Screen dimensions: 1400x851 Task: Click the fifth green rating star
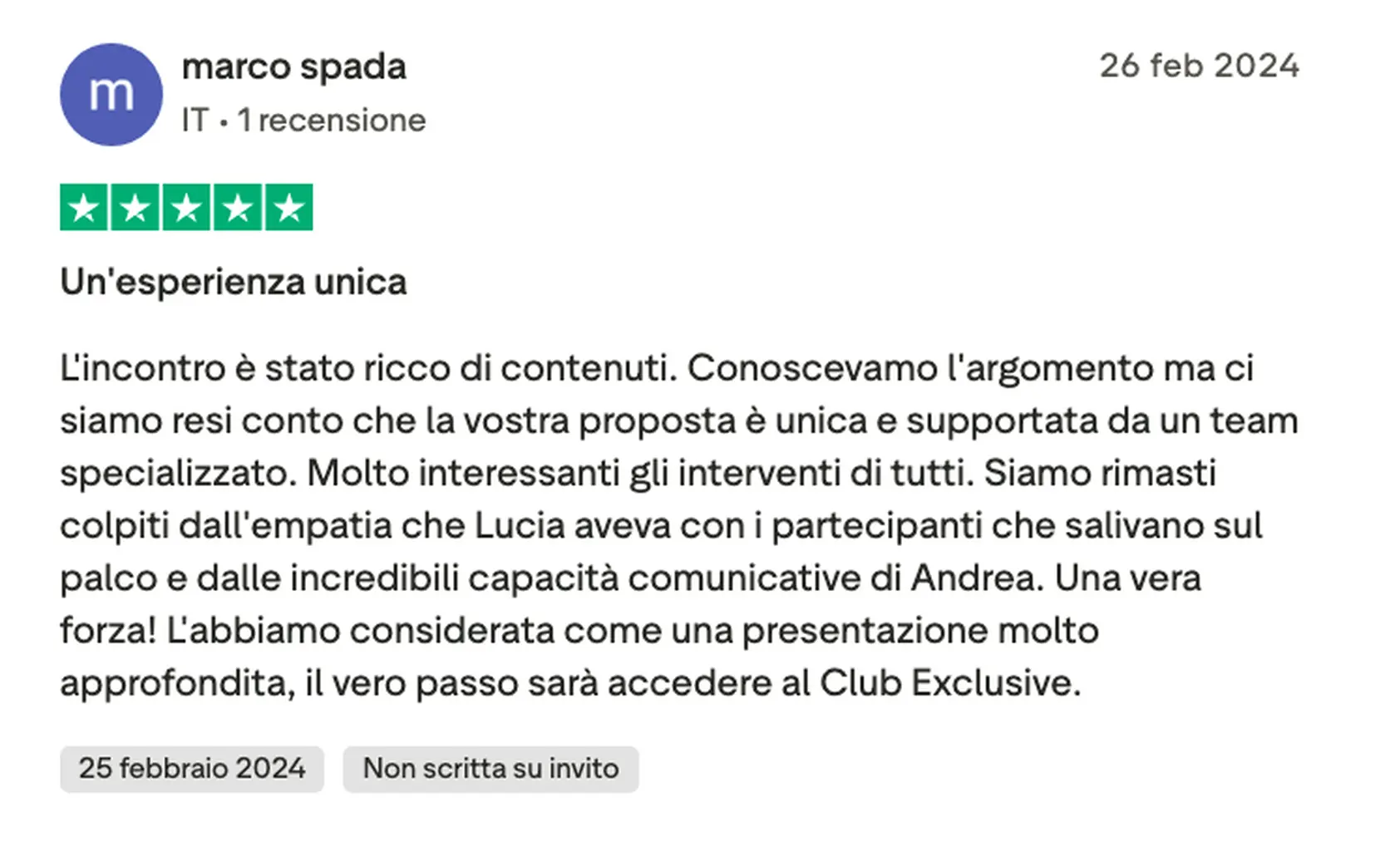click(x=289, y=207)
